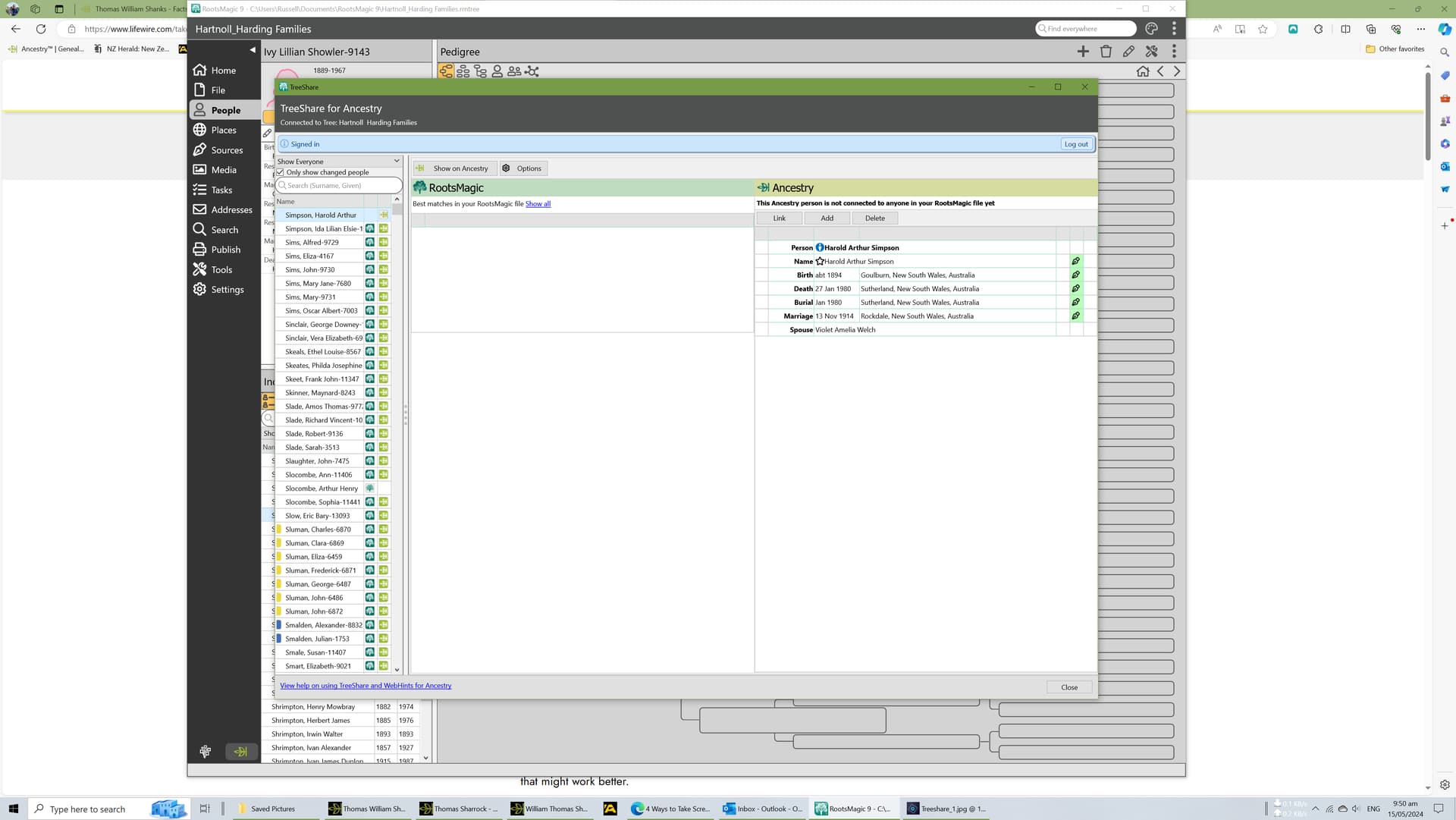
Task: Open TreeShare and WebHints help link
Action: 366,686
